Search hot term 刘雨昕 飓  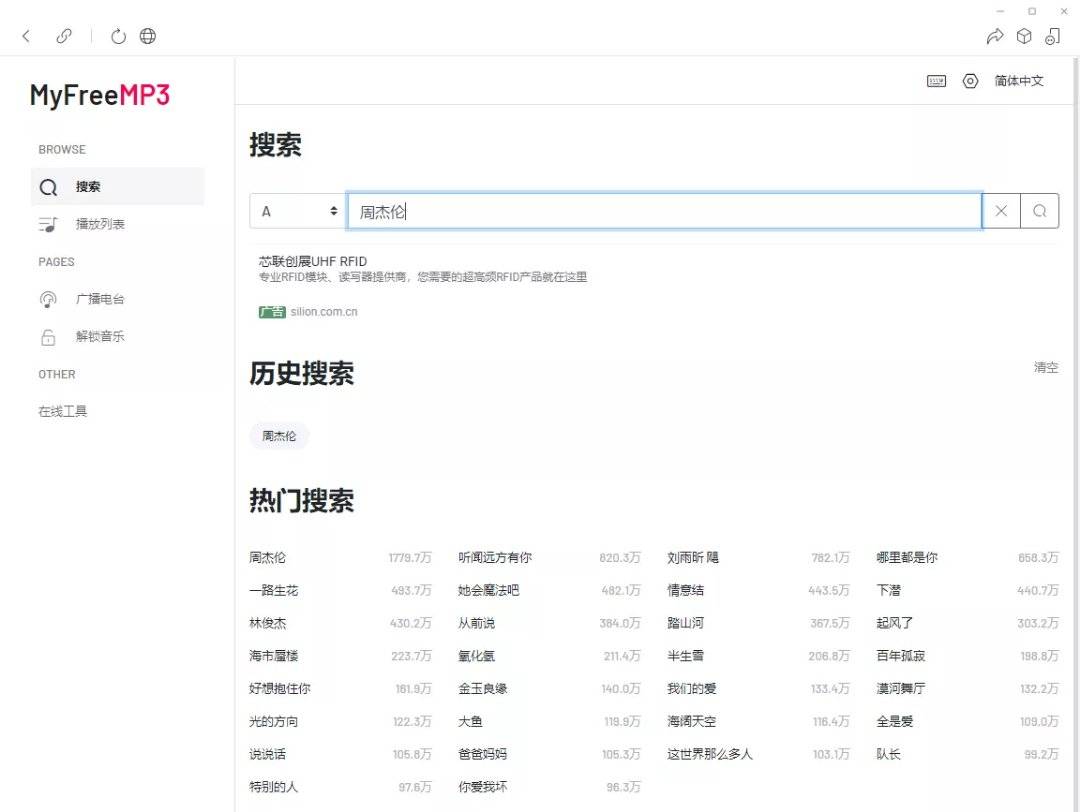pos(693,557)
